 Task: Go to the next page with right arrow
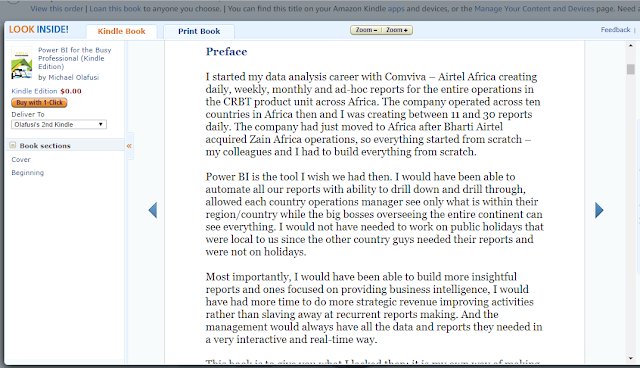pyautogui.click(x=599, y=211)
